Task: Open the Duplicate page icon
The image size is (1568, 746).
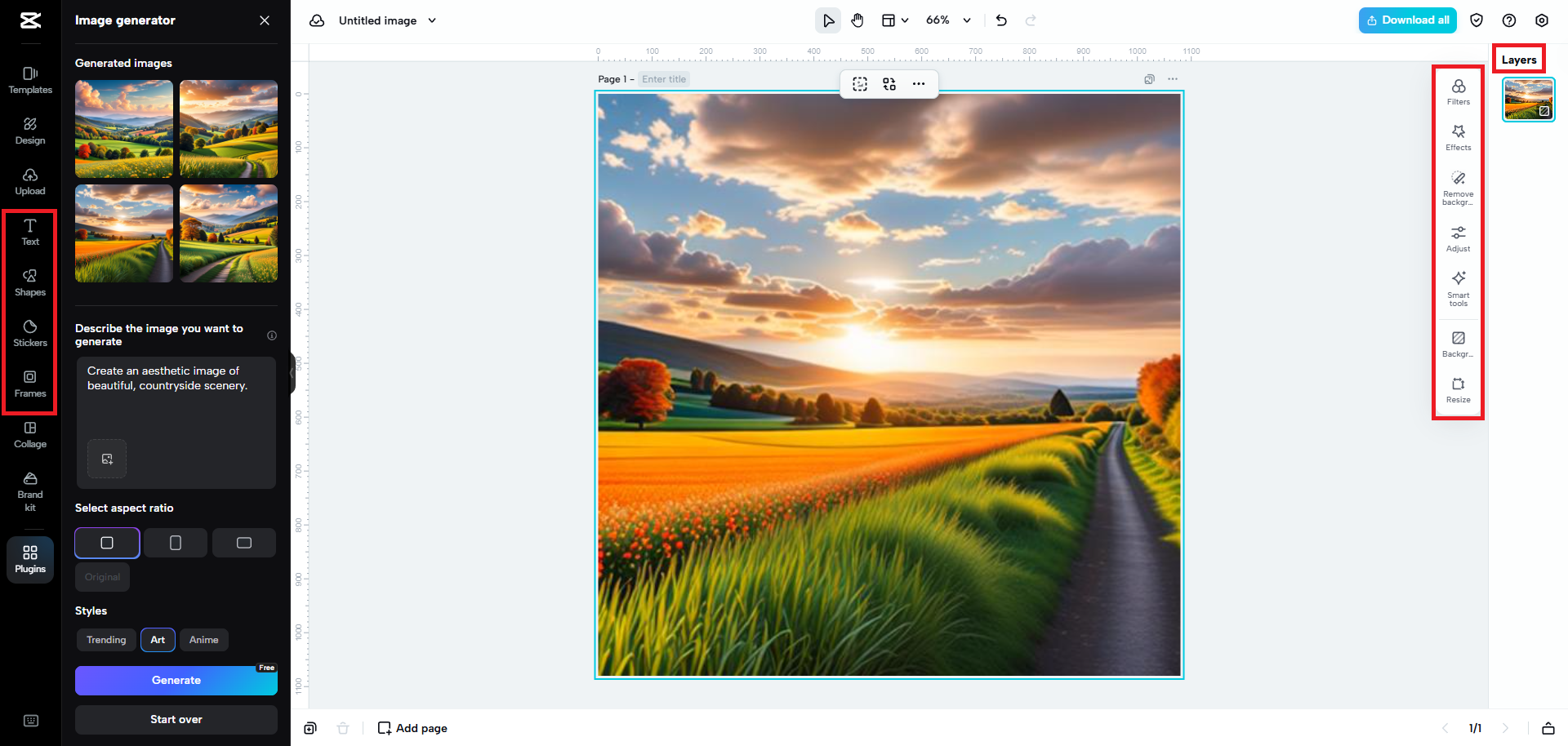Action: [x=1149, y=79]
